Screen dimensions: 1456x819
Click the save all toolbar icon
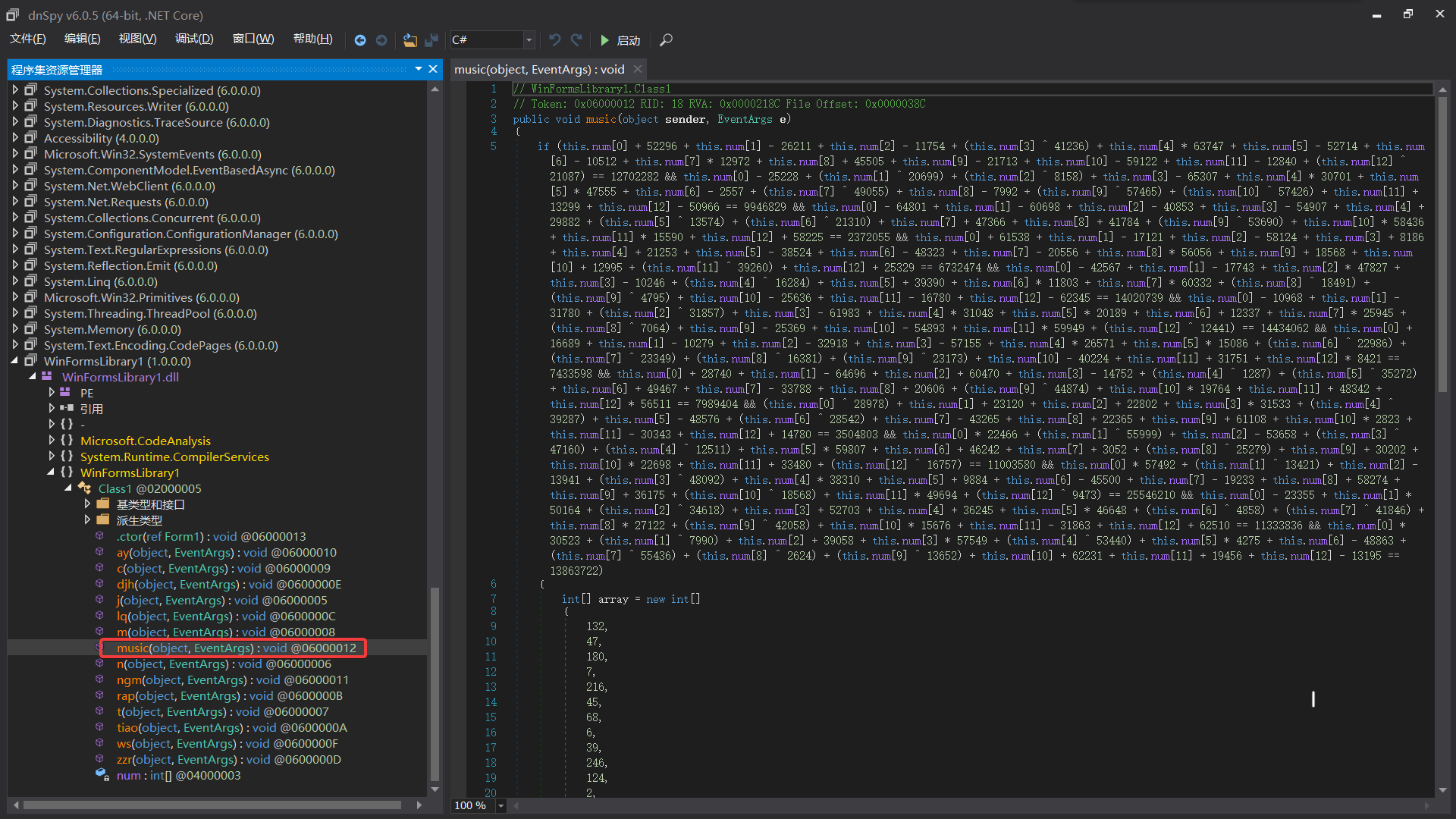431,40
